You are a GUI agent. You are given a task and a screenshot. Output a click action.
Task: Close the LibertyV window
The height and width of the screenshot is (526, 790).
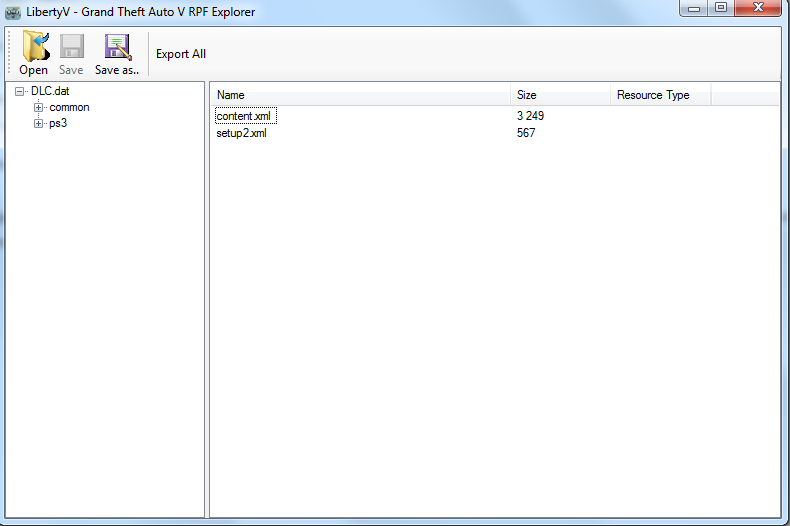pos(758,8)
